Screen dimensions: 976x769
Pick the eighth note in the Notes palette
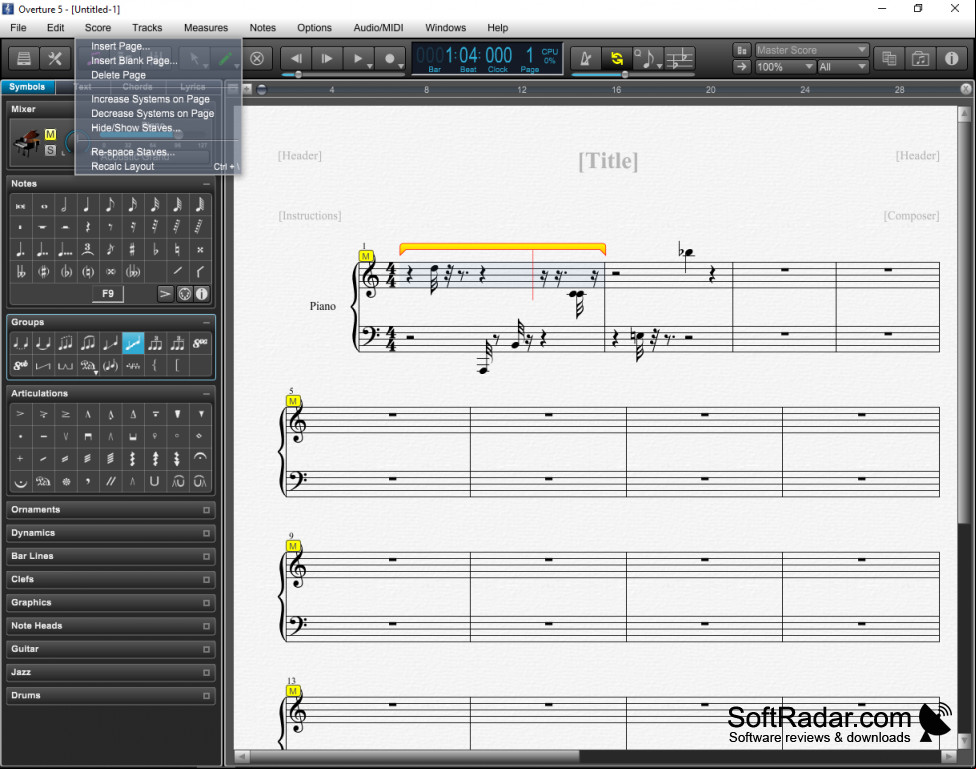coord(110,204)
